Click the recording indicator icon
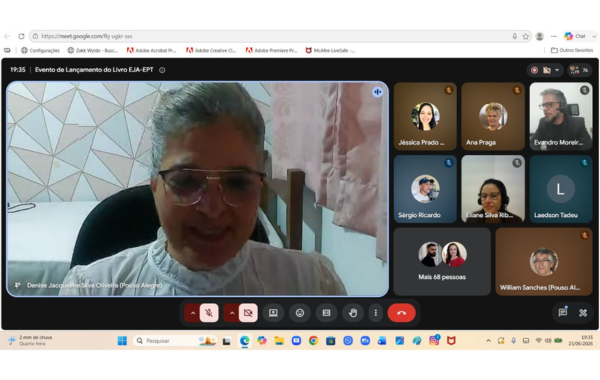 point(535,70)
